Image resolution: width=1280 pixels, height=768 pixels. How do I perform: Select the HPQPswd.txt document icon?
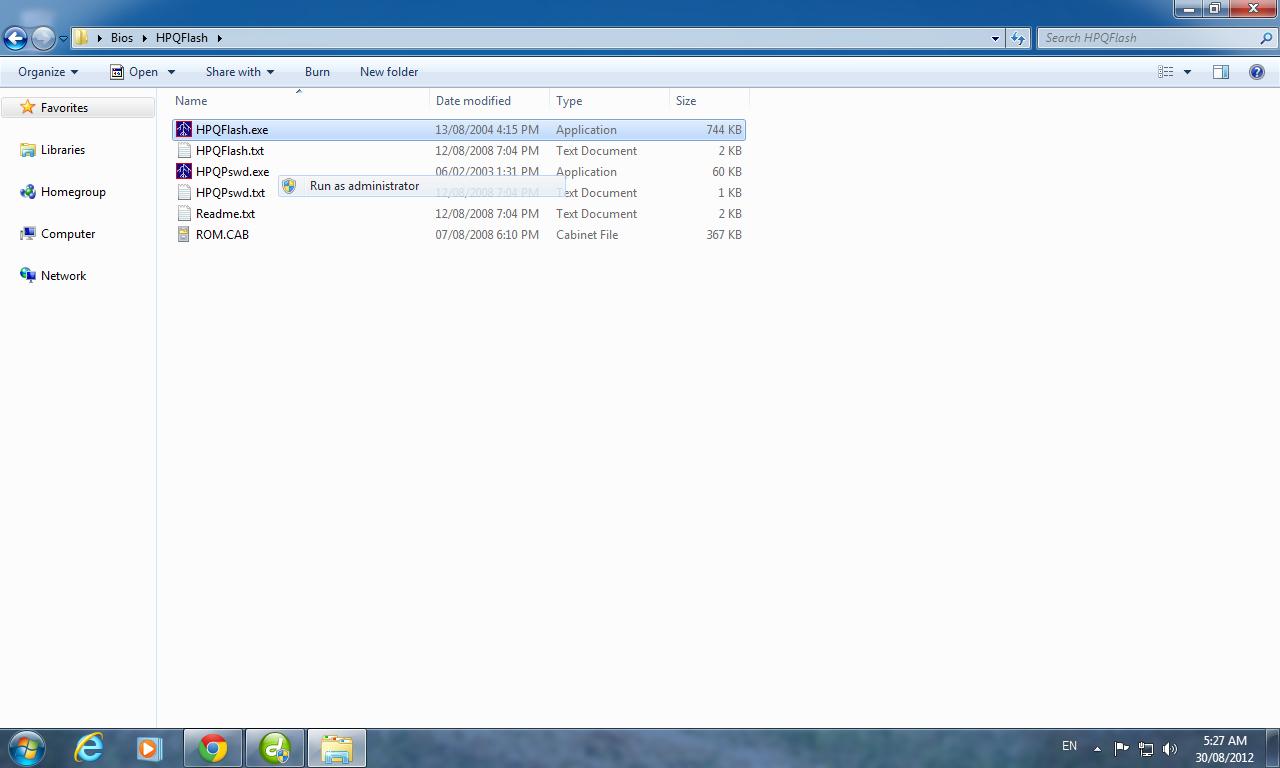[184, 193]
